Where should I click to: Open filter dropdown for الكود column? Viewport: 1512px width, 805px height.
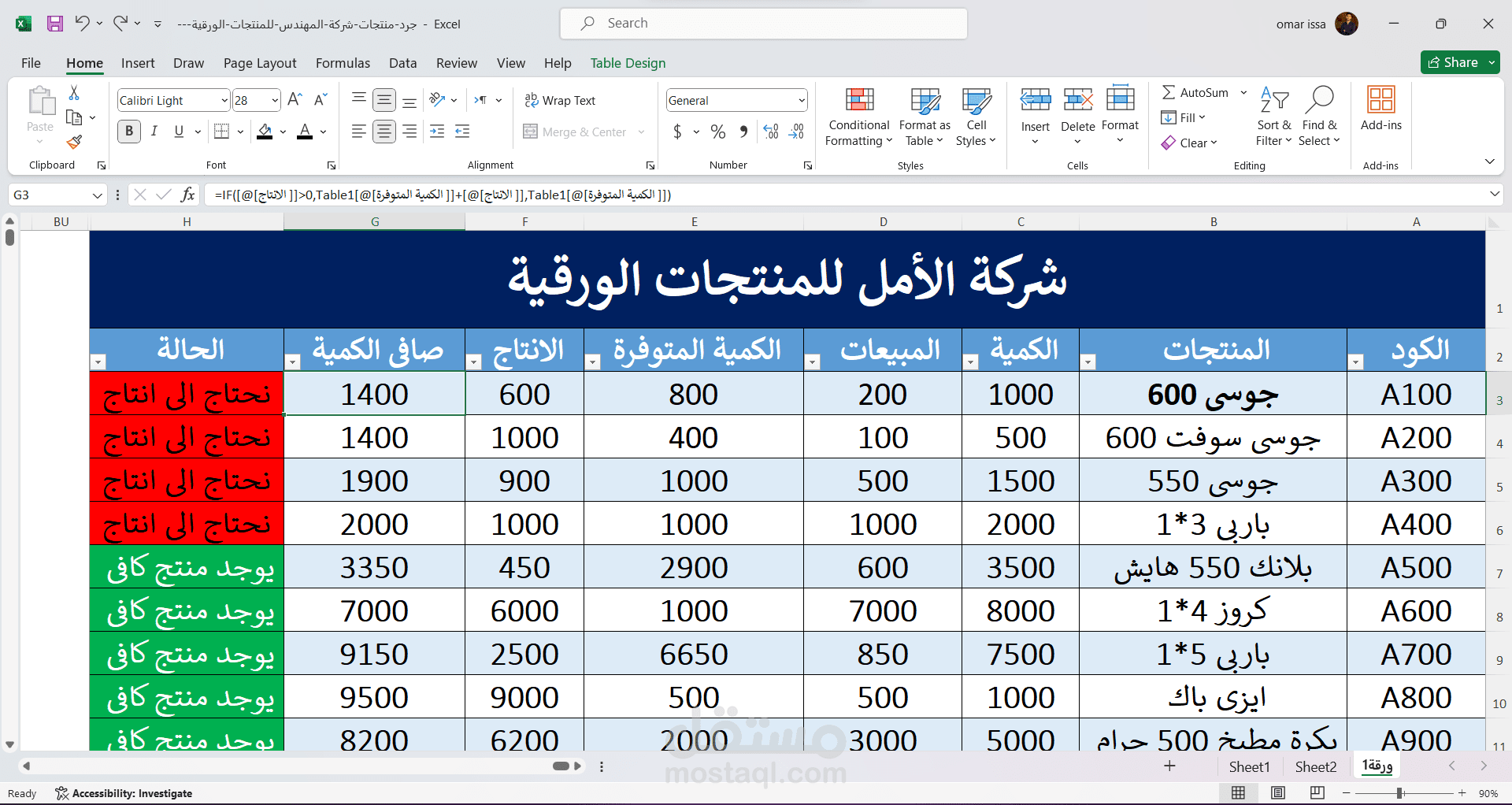coord(1356,362)
